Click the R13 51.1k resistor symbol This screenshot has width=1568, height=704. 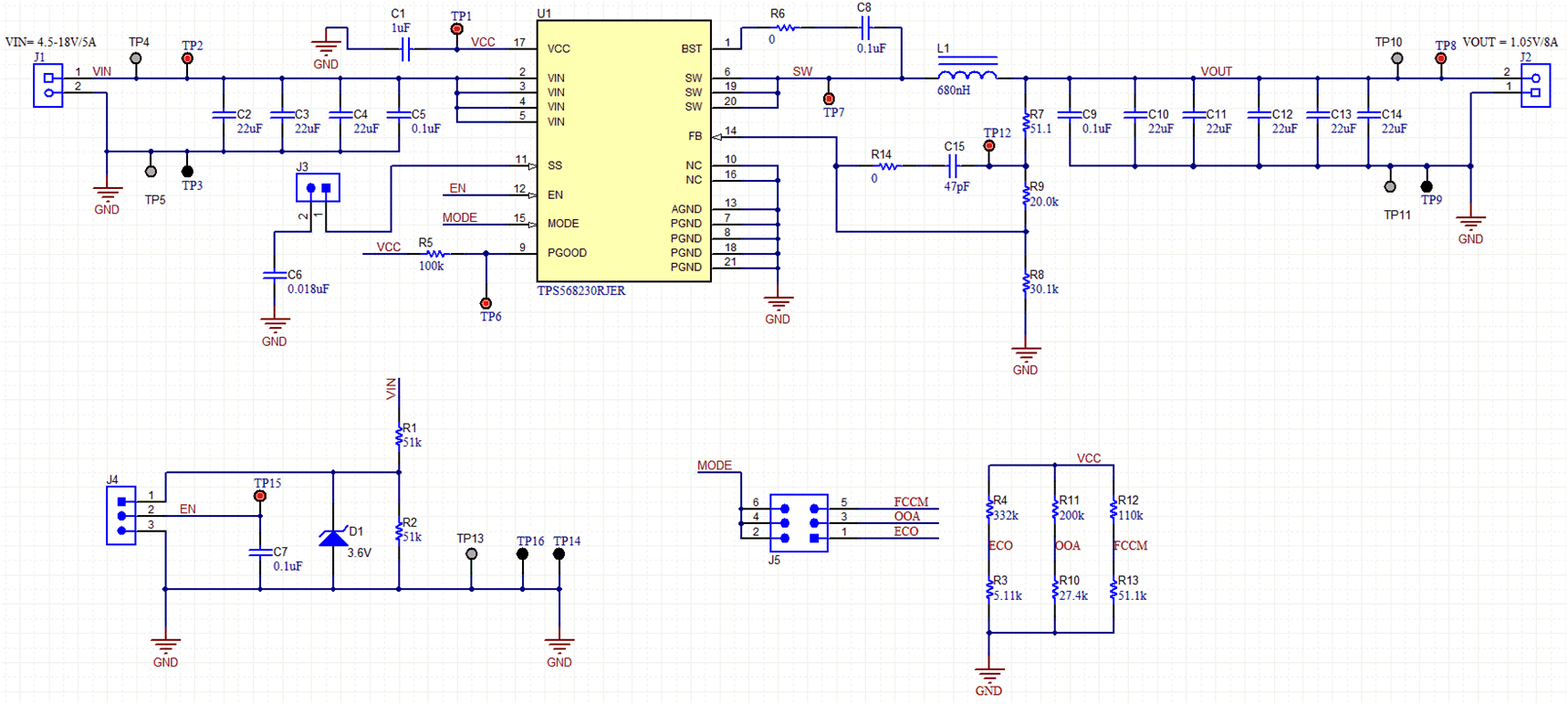click(x=1113, y=589)
